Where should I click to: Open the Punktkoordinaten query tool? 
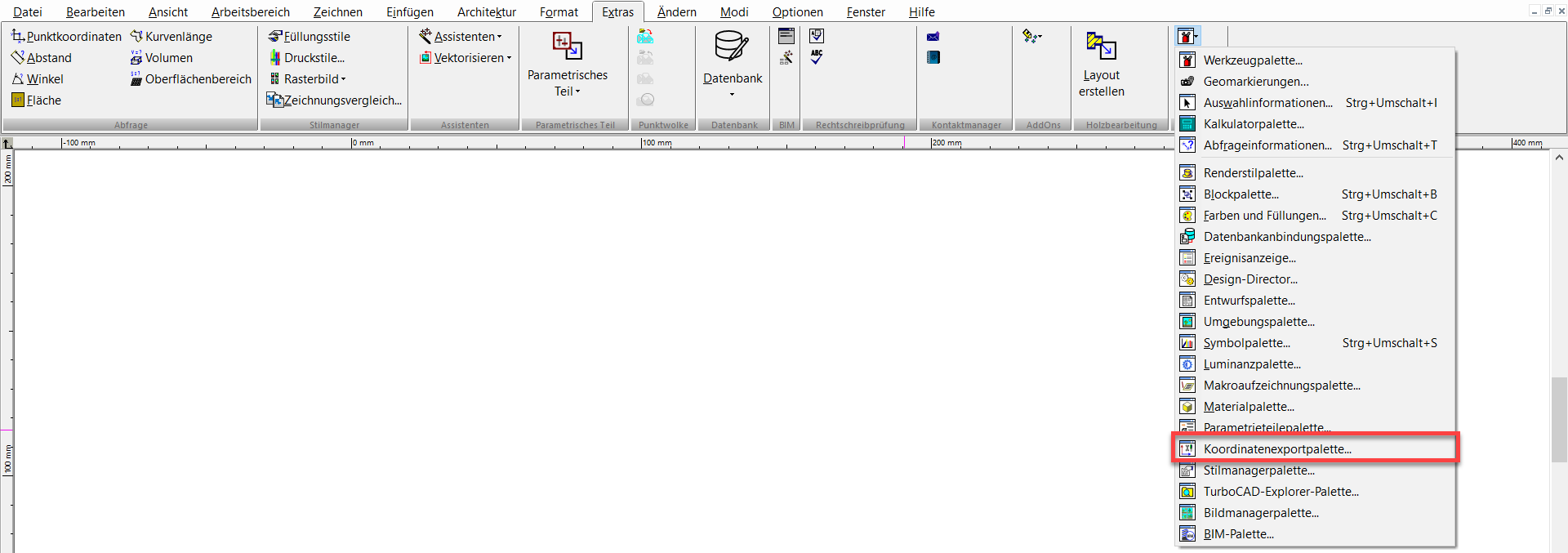(66, 36)
